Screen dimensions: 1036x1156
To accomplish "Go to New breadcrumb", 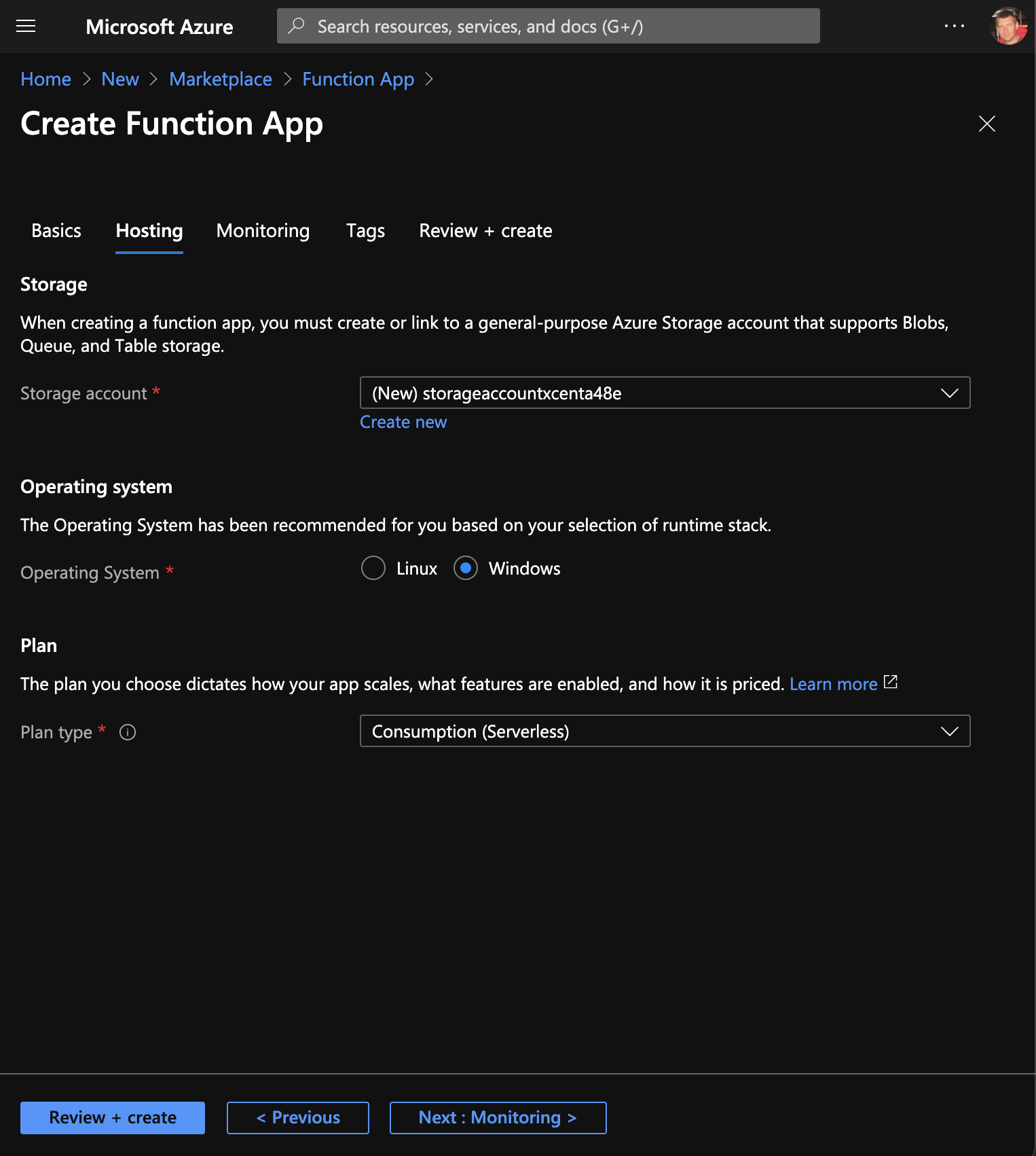I will coord(120,79).
